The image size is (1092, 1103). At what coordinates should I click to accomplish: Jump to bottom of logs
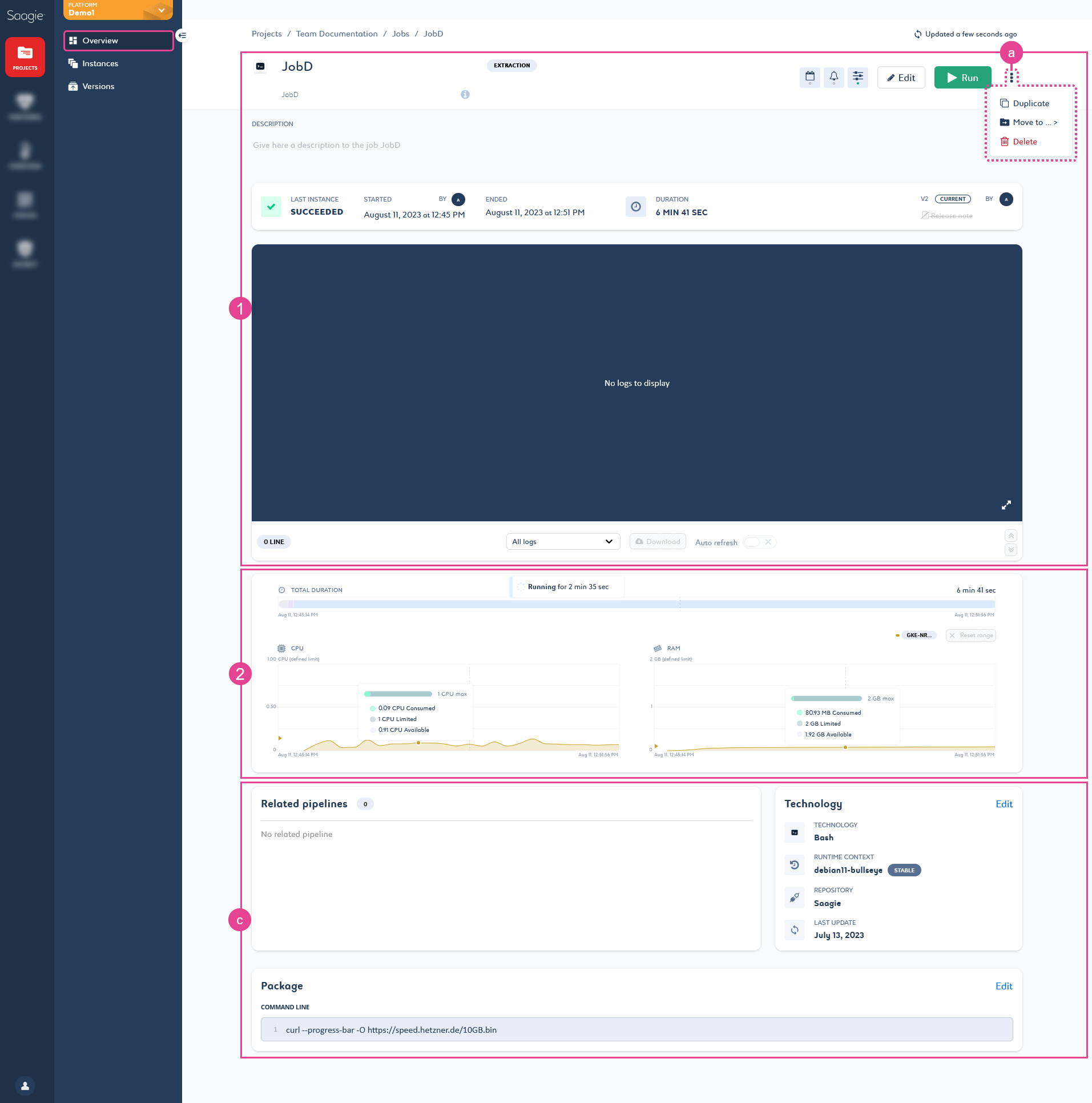click(x=1010, y=550)
